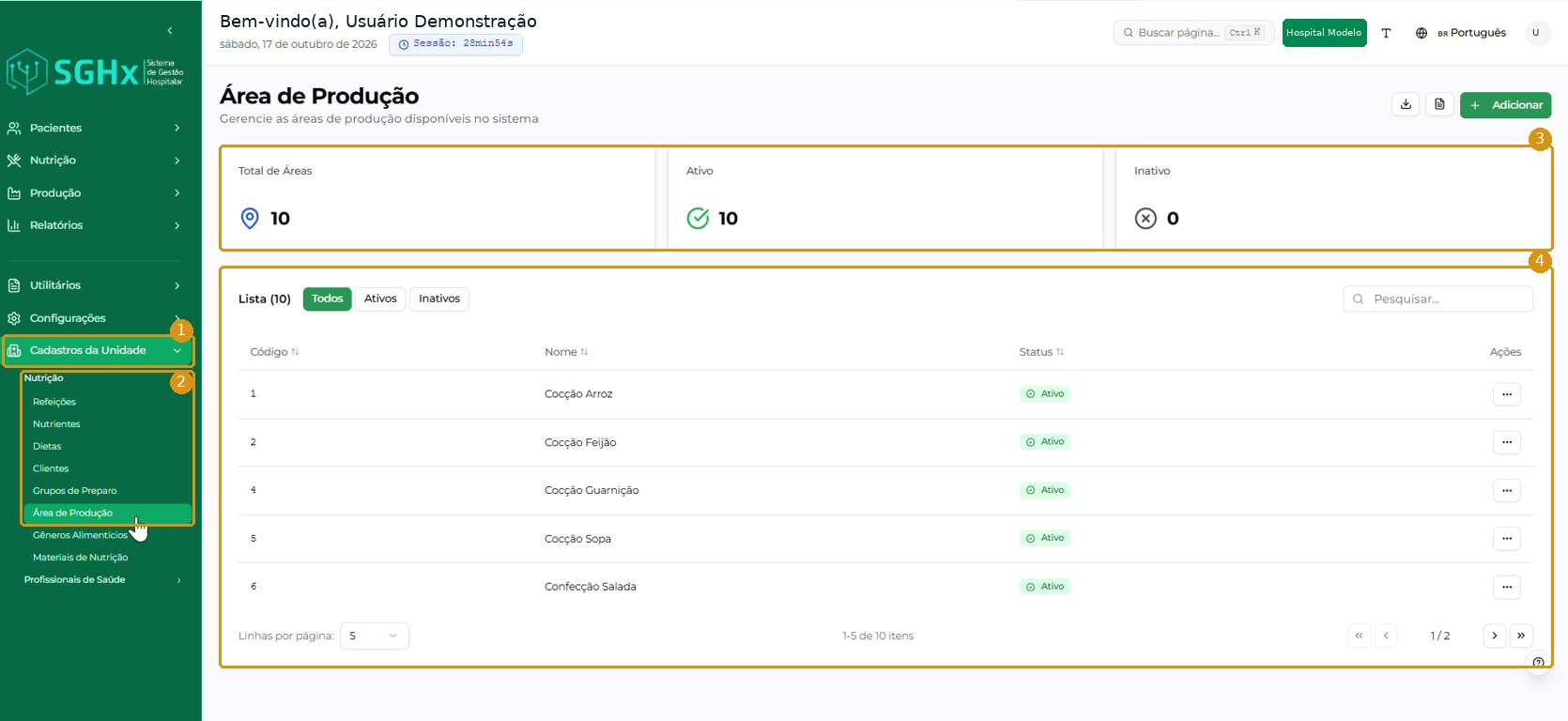This screenshot has width=1568, height=721.
Task: Open Gêneros Alimentícios page
Action: (x=80, y=535)
